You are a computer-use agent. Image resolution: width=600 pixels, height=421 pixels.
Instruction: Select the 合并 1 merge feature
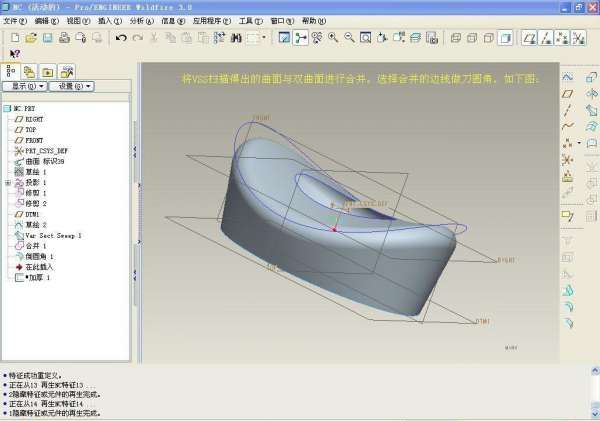pyautogui.click(x=30, y=246)
